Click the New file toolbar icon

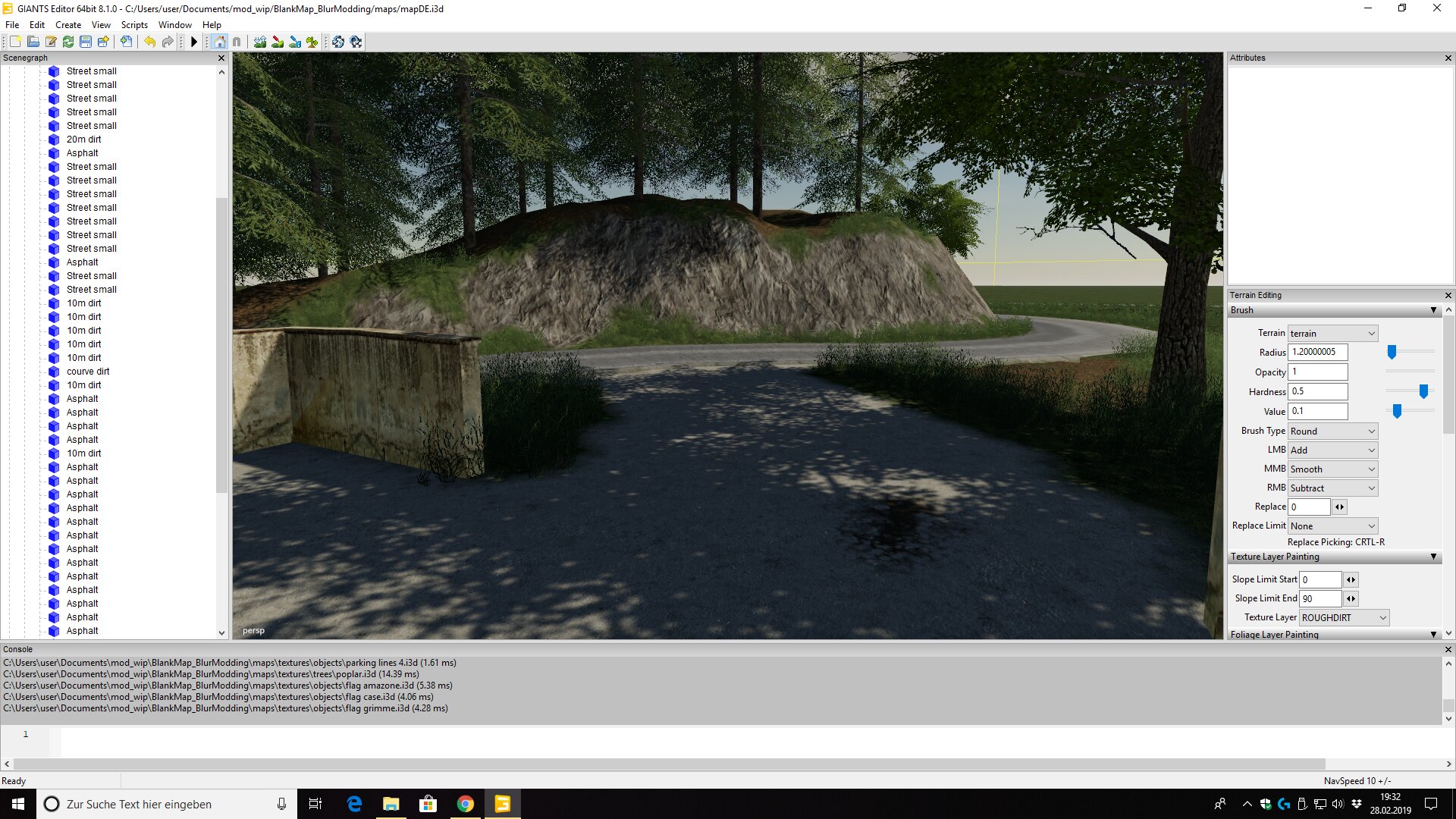click(15, 42)
